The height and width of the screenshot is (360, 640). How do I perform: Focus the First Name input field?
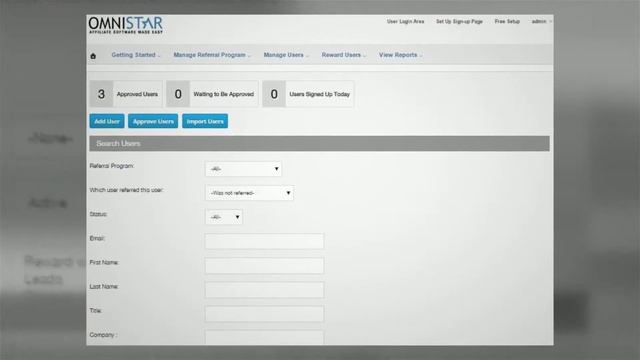(x=264, y=265)
